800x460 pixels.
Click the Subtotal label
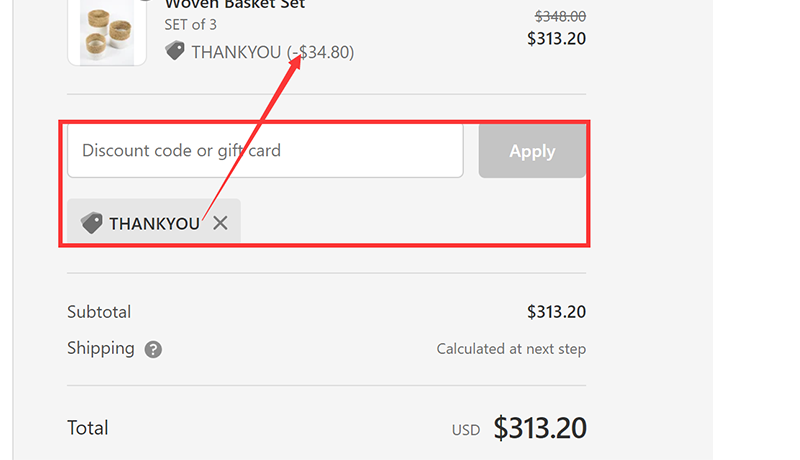(x=99, y=312)
